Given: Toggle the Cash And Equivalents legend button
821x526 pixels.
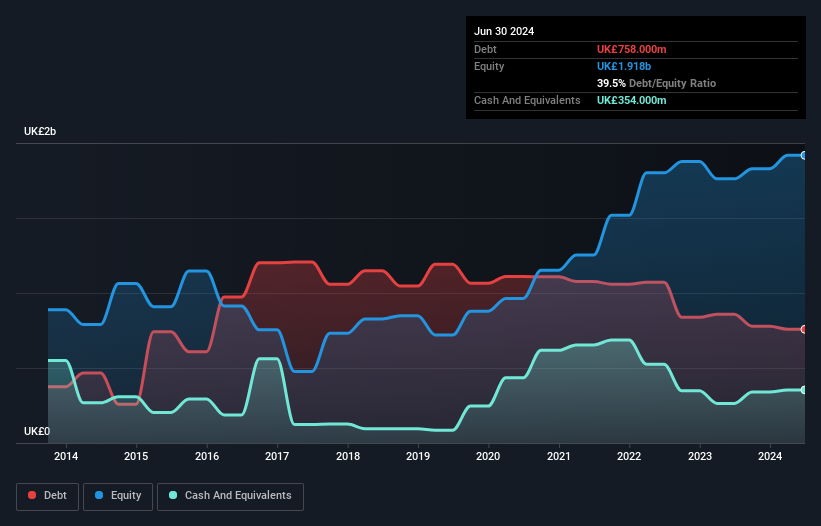Looking at the screenshot, I should 230,496.
